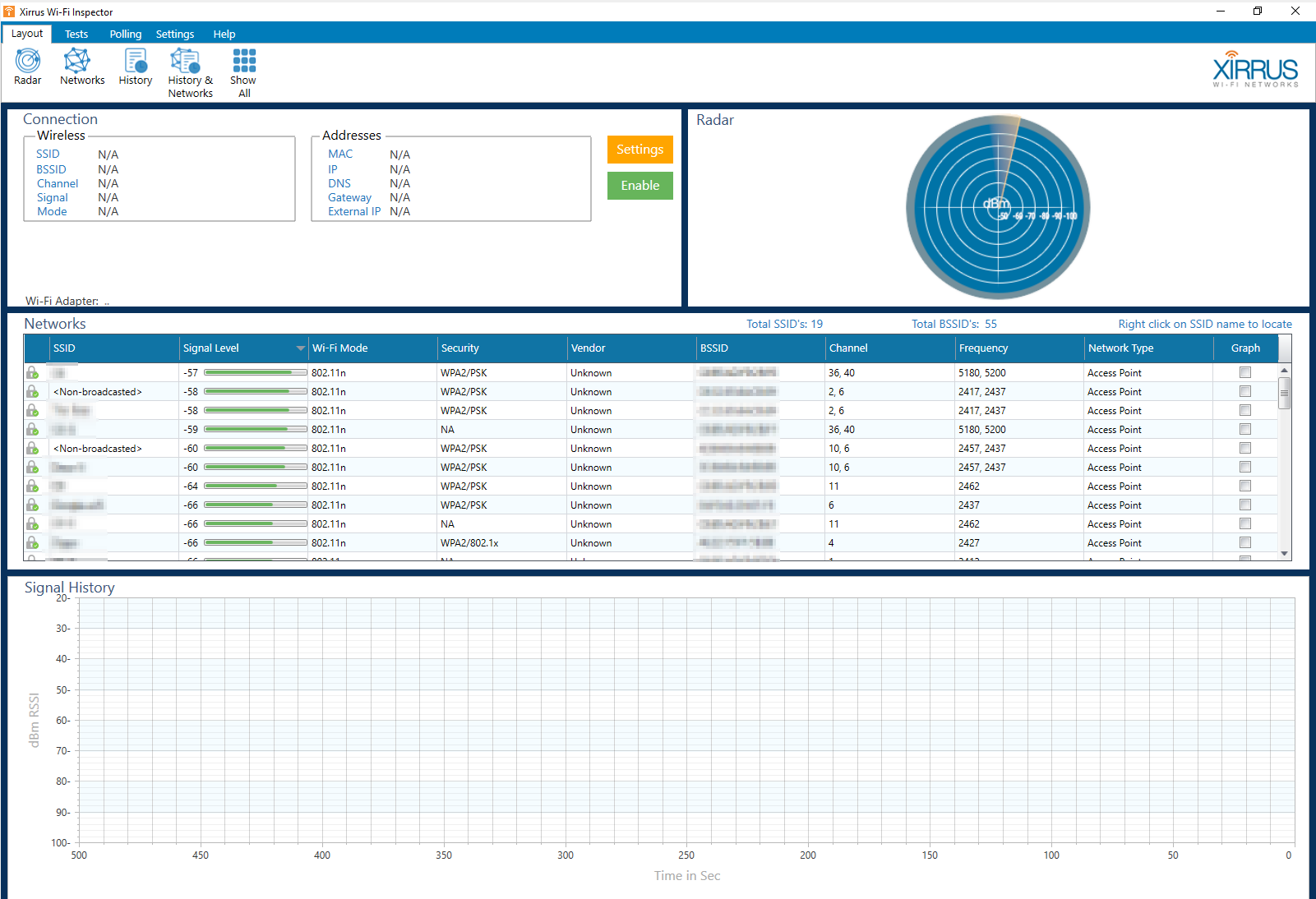Open the Radar layout view

(x=27, y=67)
